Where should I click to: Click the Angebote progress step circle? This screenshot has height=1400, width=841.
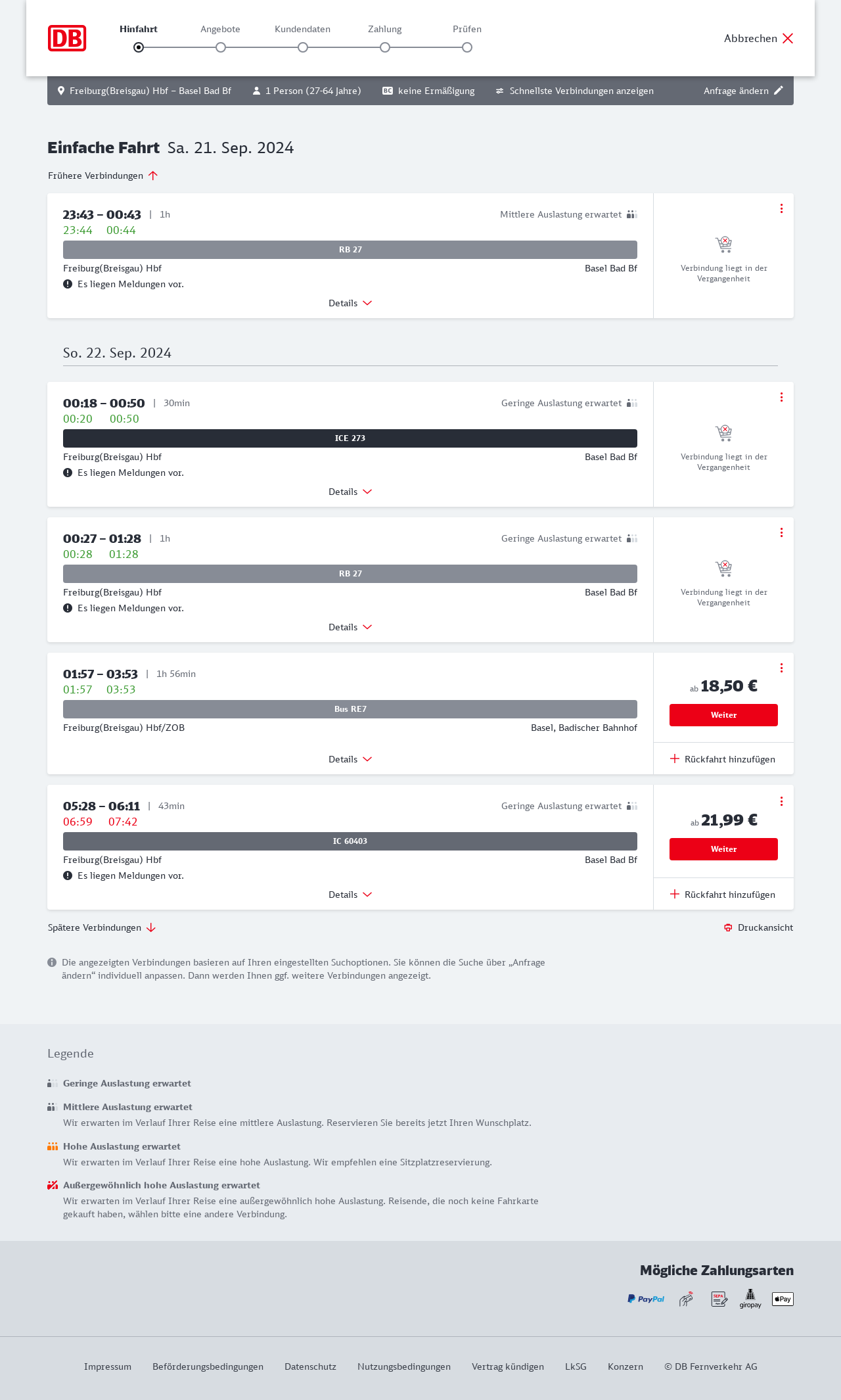pyautogui.click(x=221, y=47)
